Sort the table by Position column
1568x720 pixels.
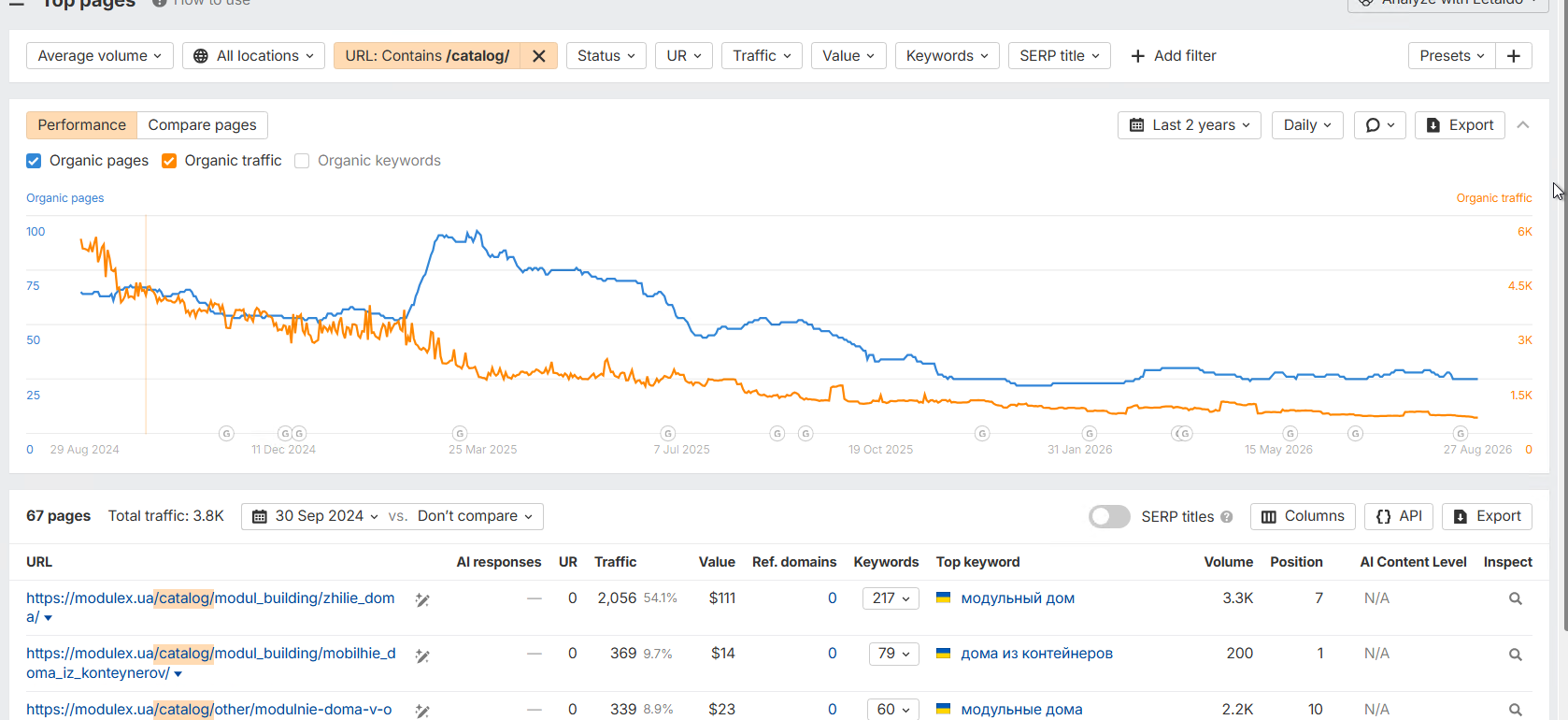tap(1296, 562)
